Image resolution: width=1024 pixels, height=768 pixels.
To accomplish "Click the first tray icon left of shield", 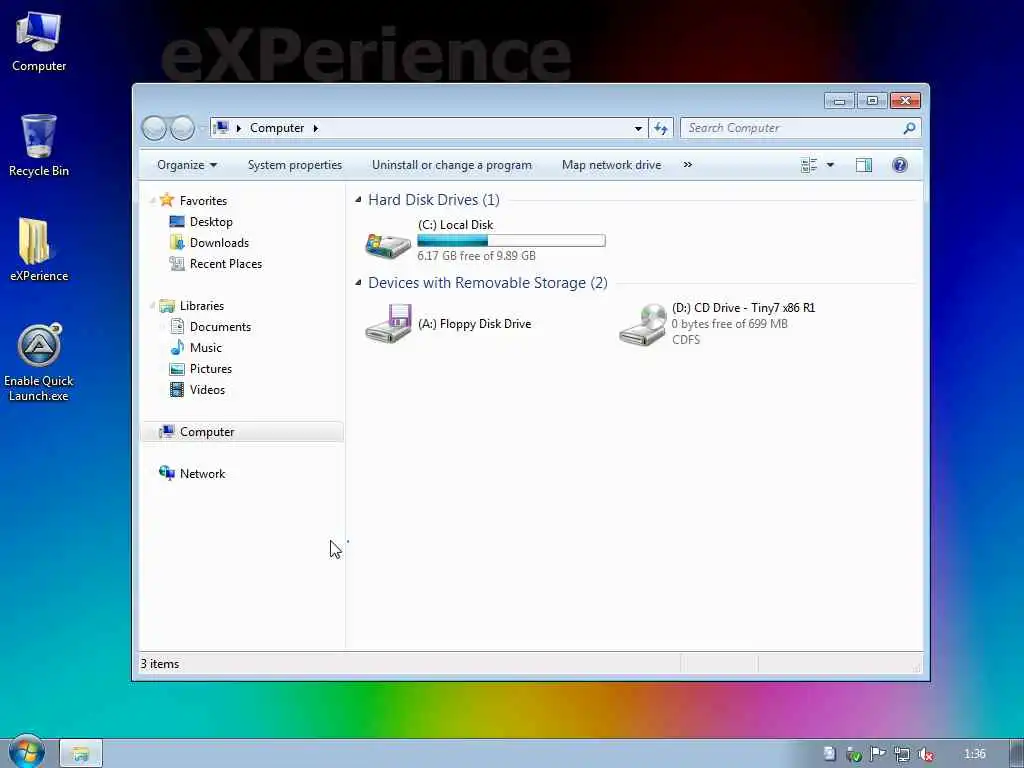I will tap(829, 754).
